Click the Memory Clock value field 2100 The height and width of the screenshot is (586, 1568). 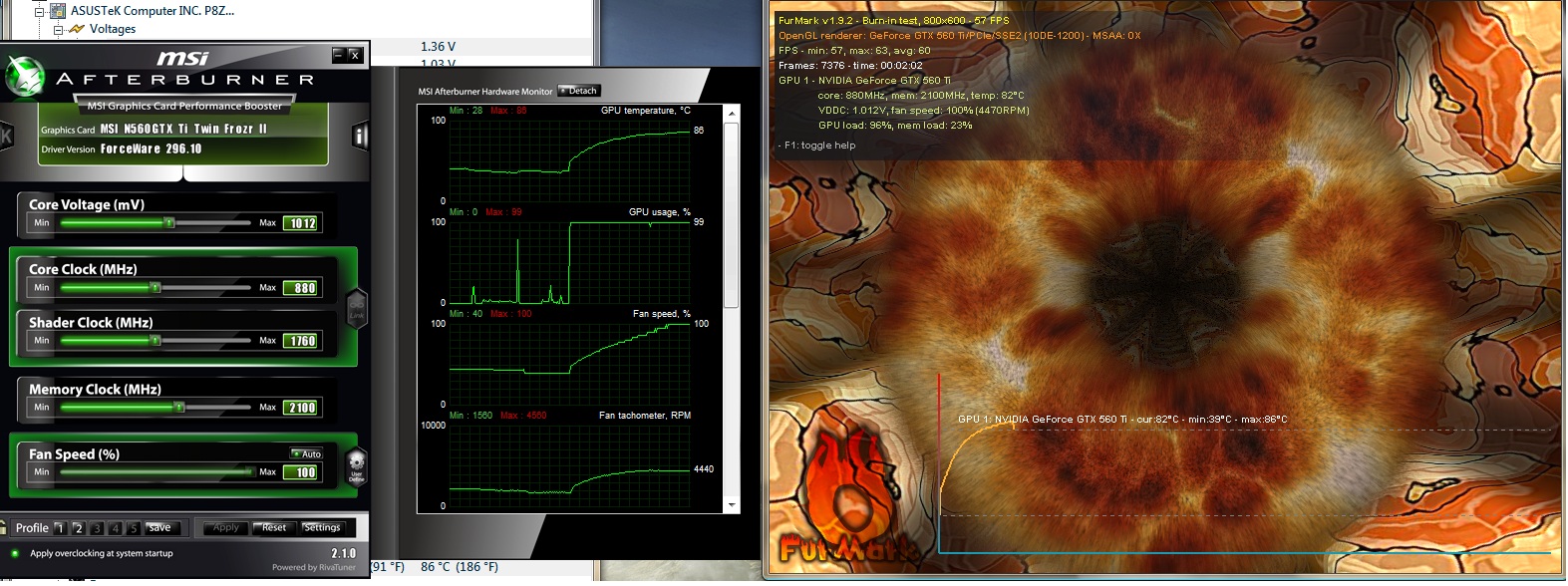[302, 408]
